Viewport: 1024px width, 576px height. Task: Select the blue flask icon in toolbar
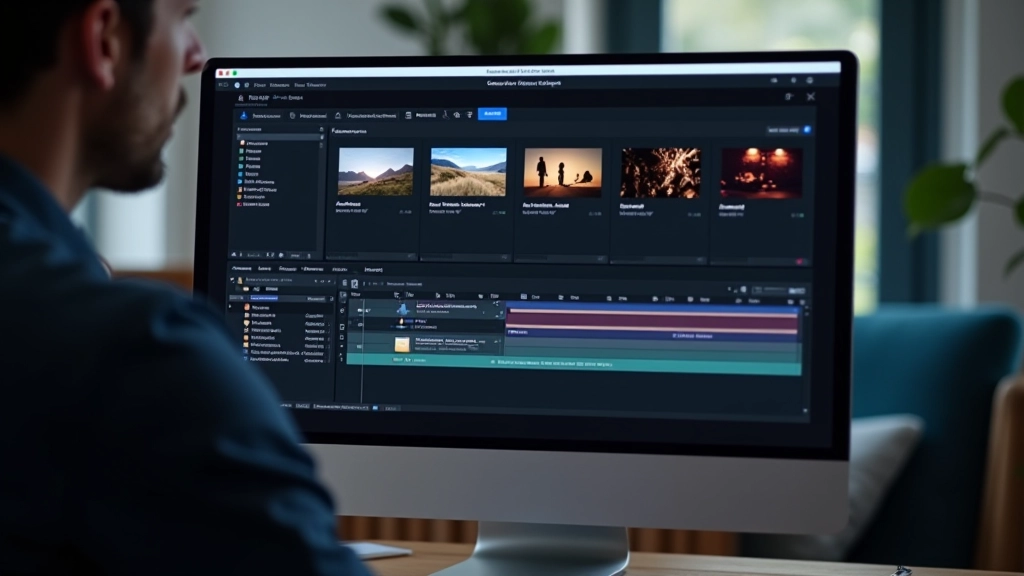coord(244,115)
